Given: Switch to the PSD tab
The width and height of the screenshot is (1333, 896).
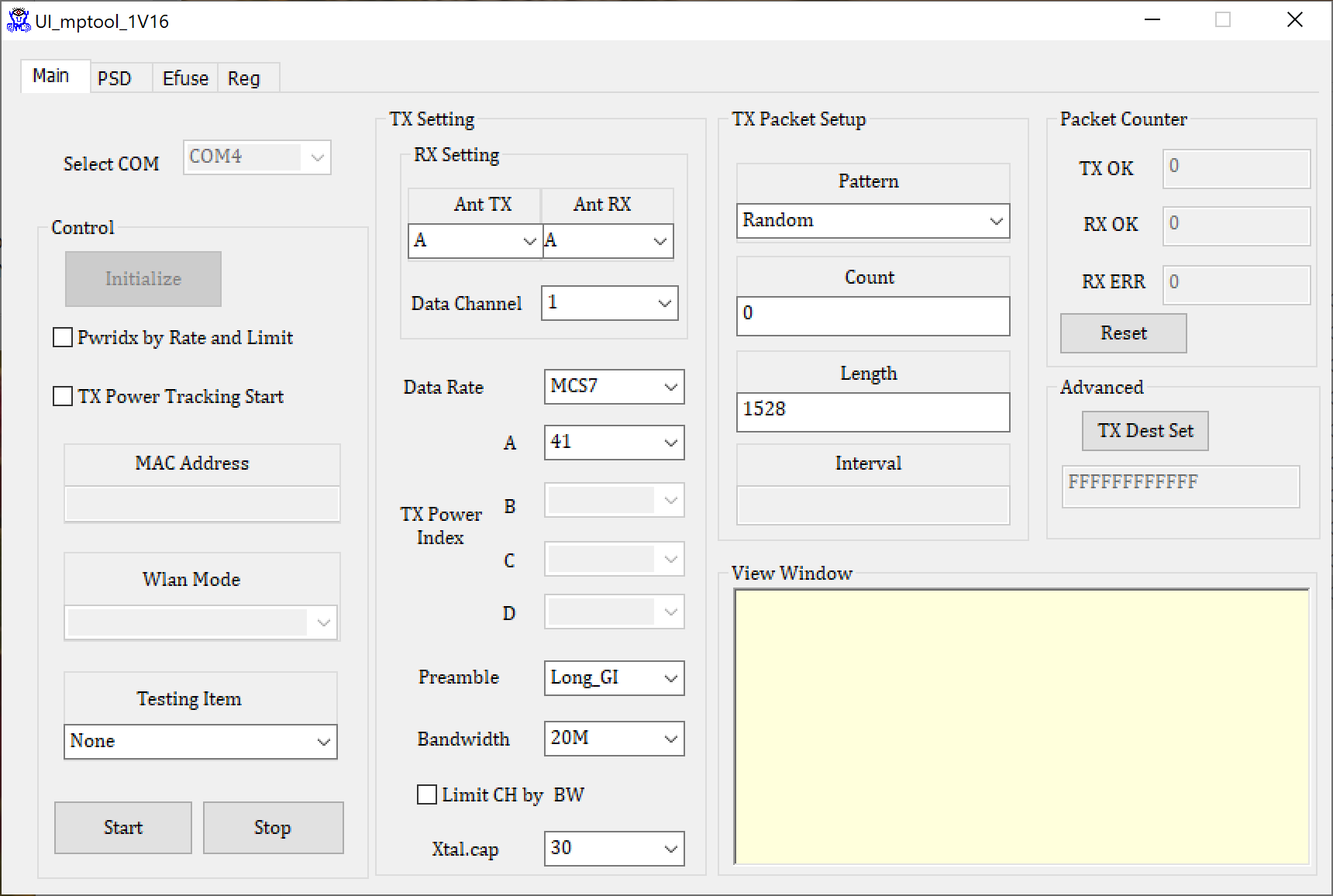Looking at the screenshot, I should click(115, 78).
